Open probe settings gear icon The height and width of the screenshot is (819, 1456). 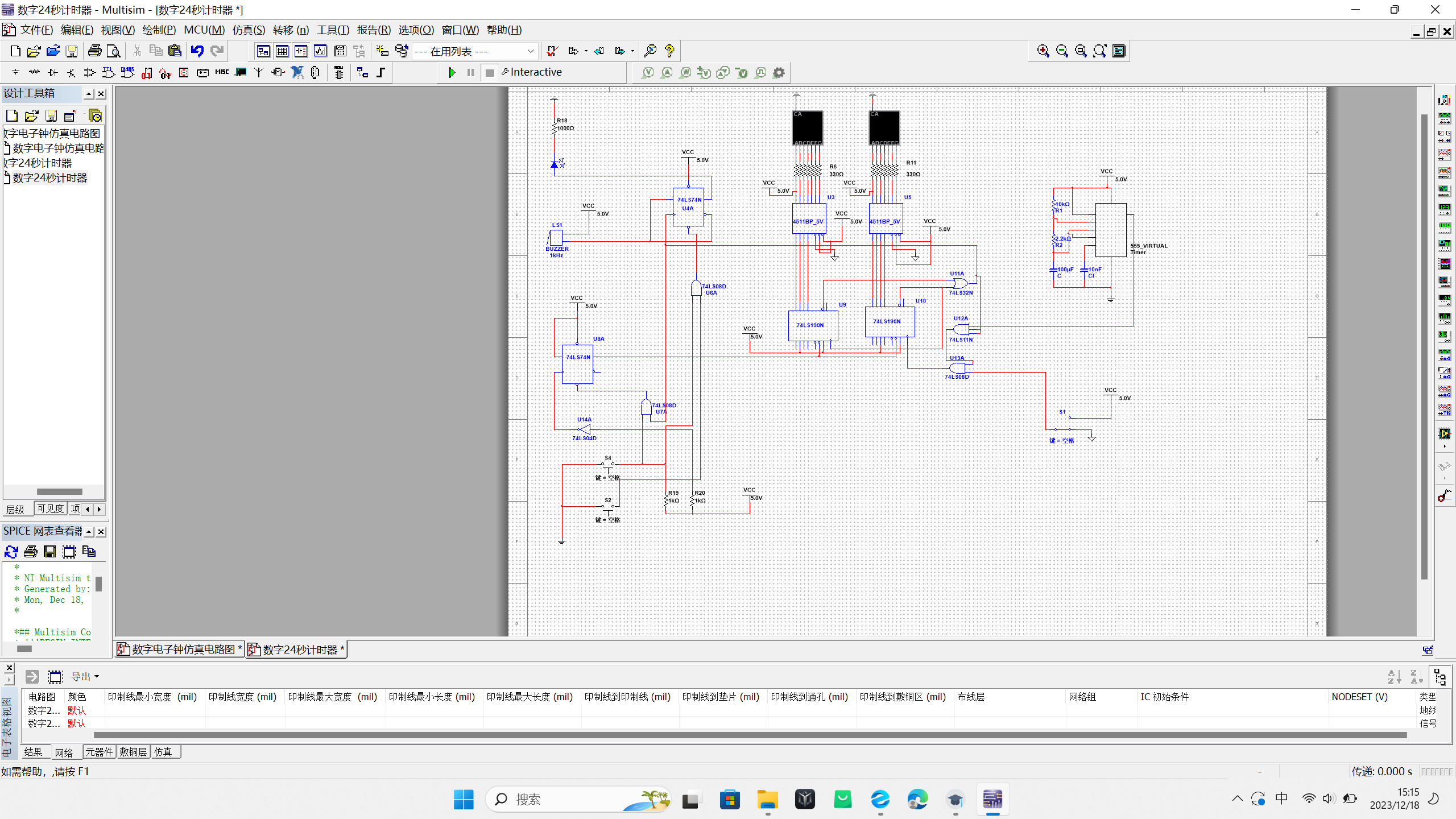pyautogui.click(x=779, y=72)
